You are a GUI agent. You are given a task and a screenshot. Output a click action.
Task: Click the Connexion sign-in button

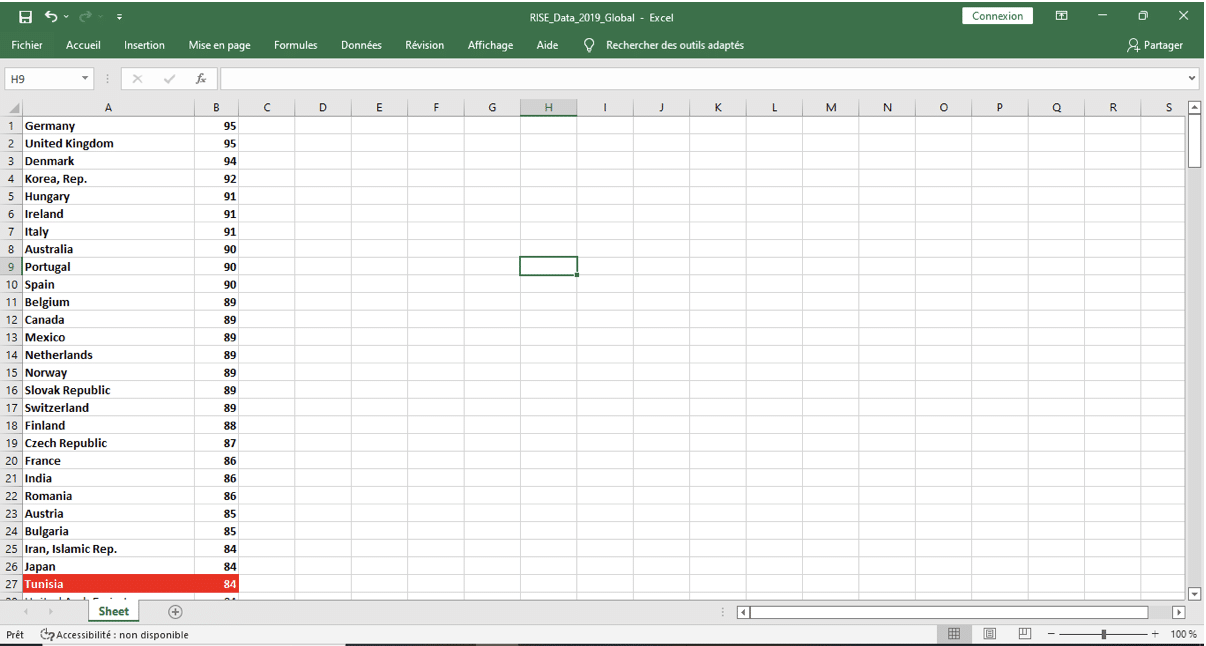[997, 16]
